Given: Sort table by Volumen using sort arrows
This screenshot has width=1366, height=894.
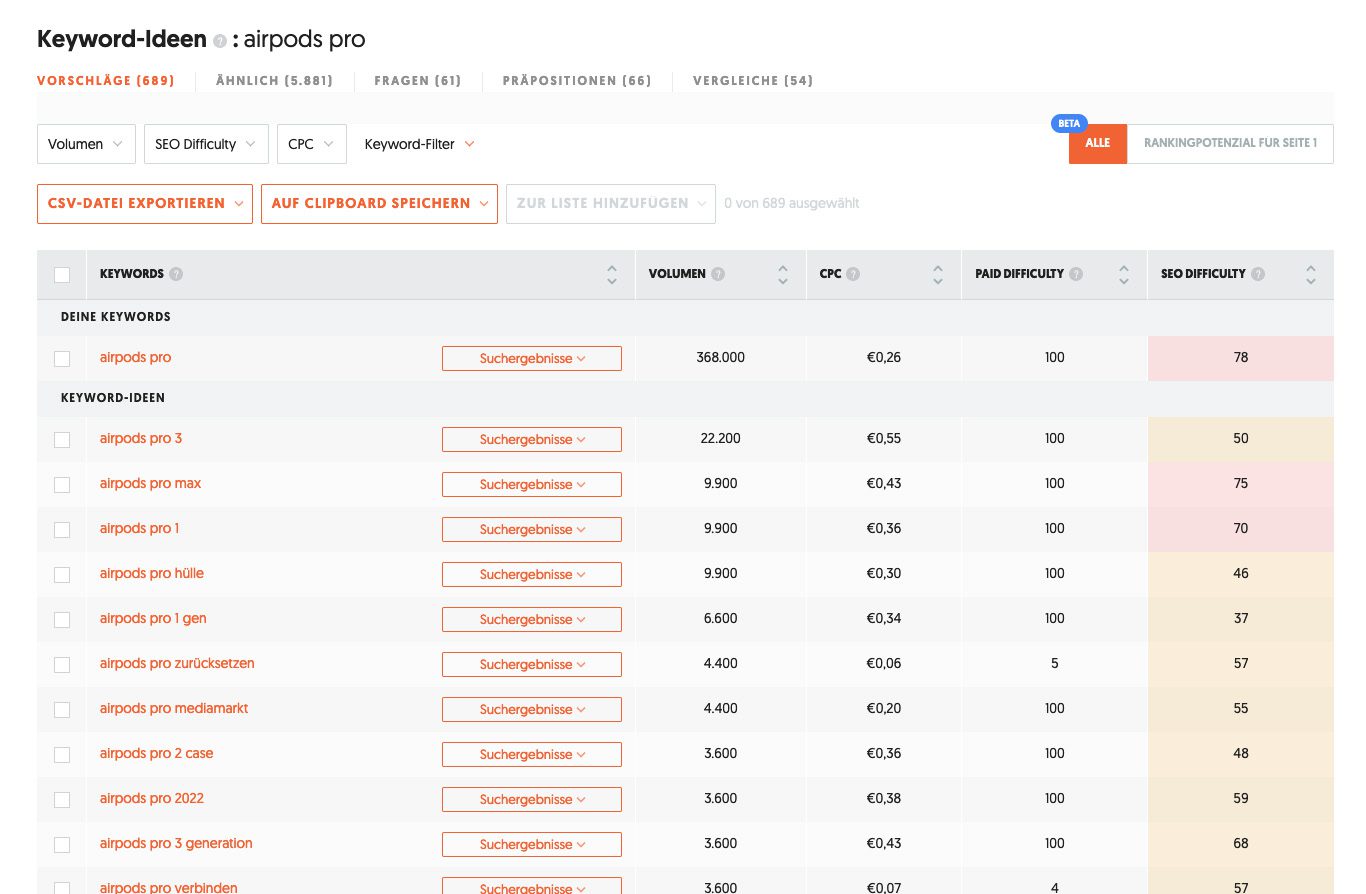Looking at the screenshot, I should [x=783, y=274].
